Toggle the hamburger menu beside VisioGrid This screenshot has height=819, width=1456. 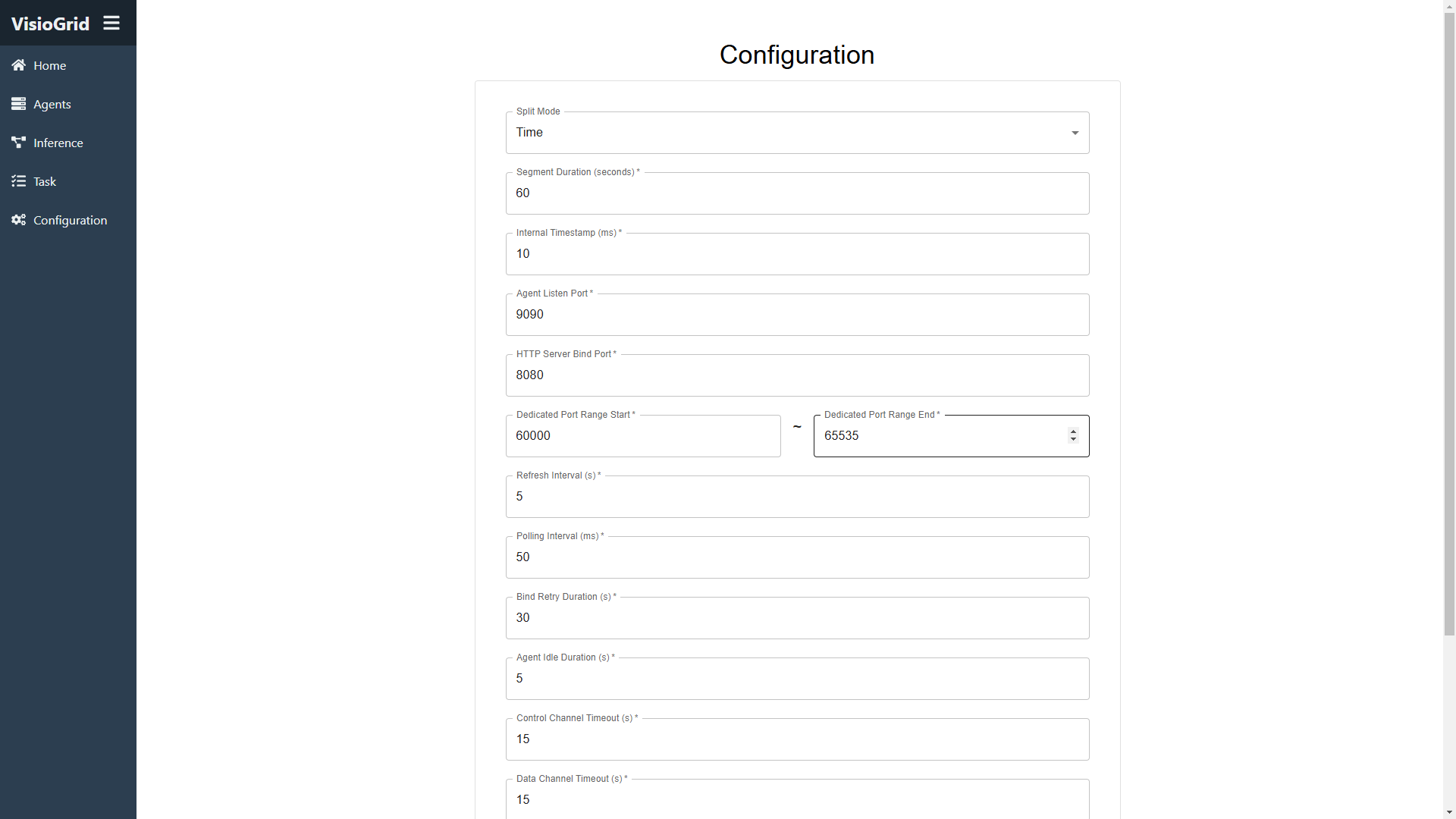tap(111, 24)
